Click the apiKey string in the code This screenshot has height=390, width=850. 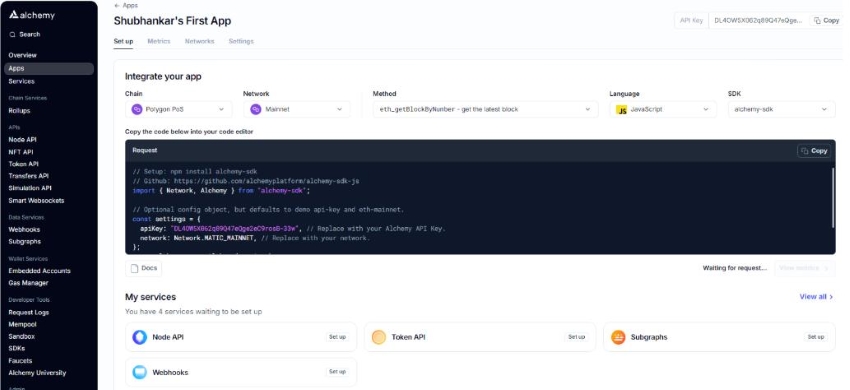pyautogui.click(x=236, y=228)
